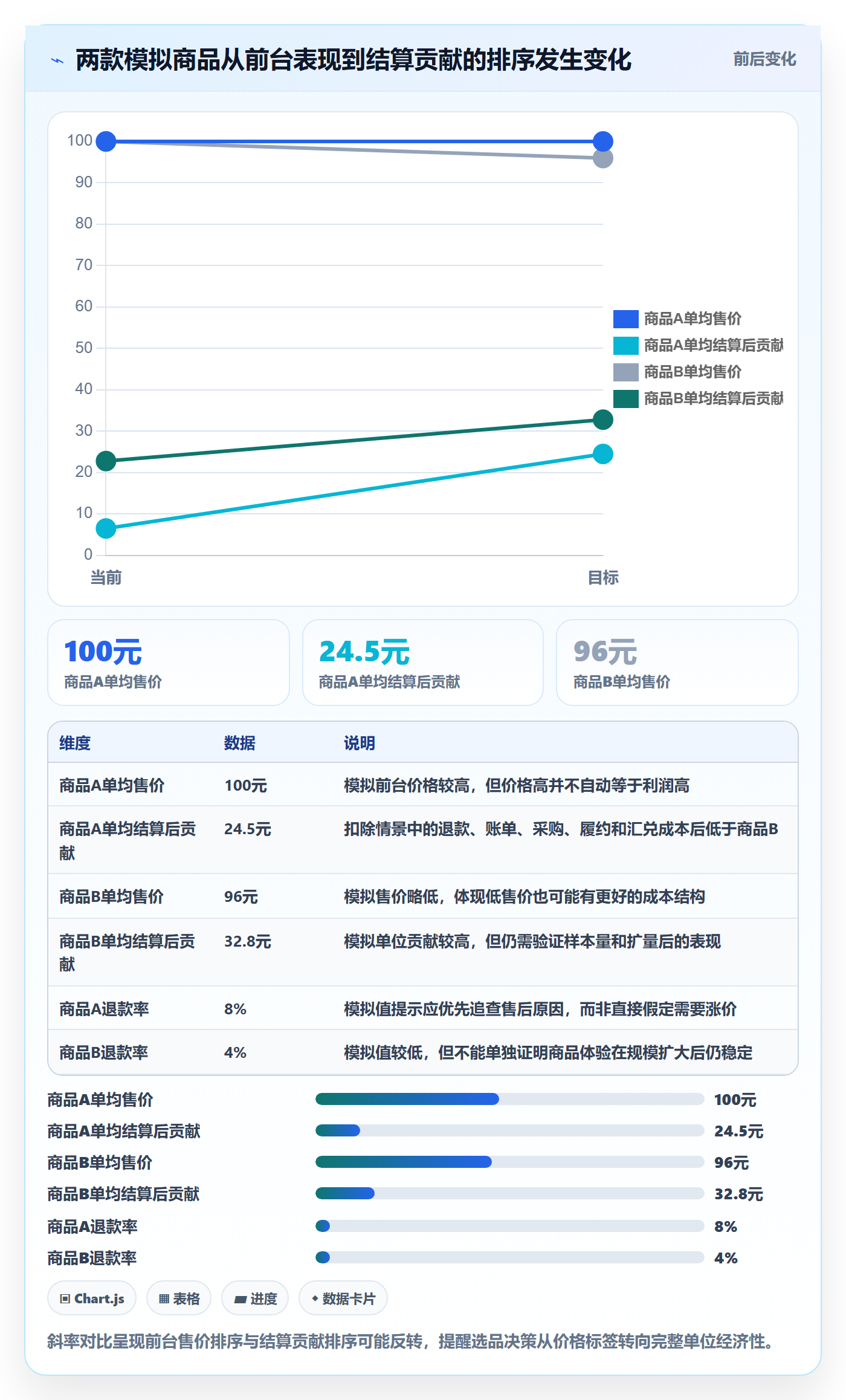Click 商品A退款率 progress bar
846x1400 pixels.
(x=509, y=1226)
